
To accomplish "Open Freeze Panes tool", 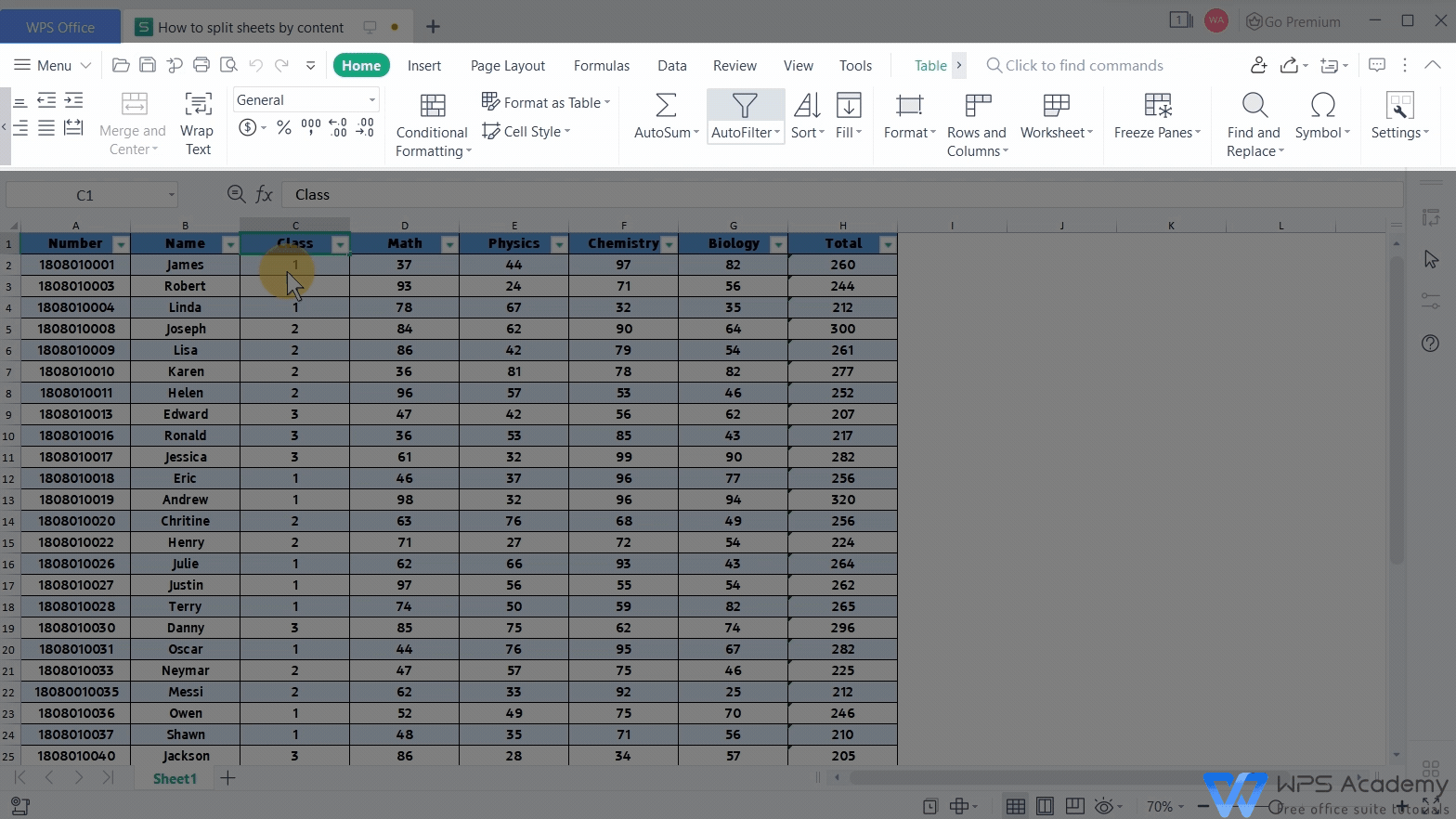I will coord(1157,115).
